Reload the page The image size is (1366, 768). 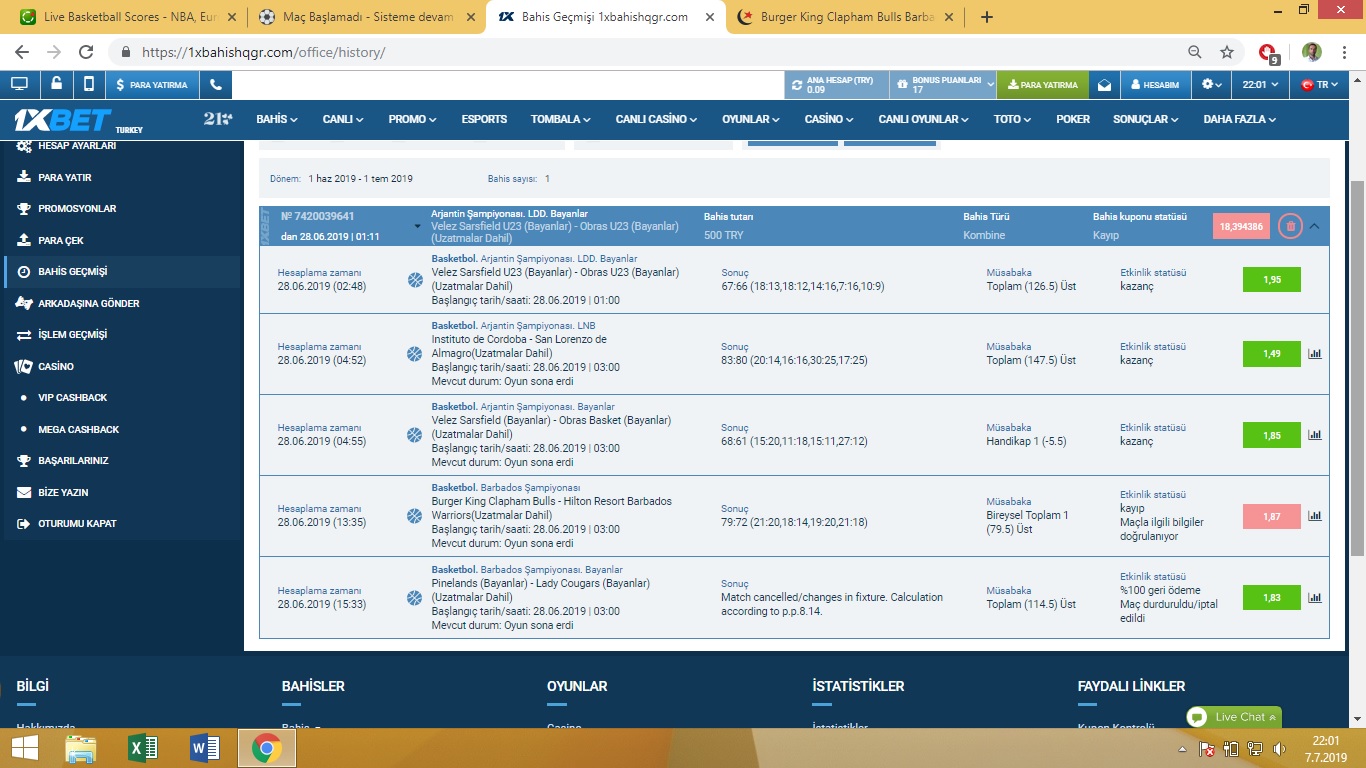point(86,52)
